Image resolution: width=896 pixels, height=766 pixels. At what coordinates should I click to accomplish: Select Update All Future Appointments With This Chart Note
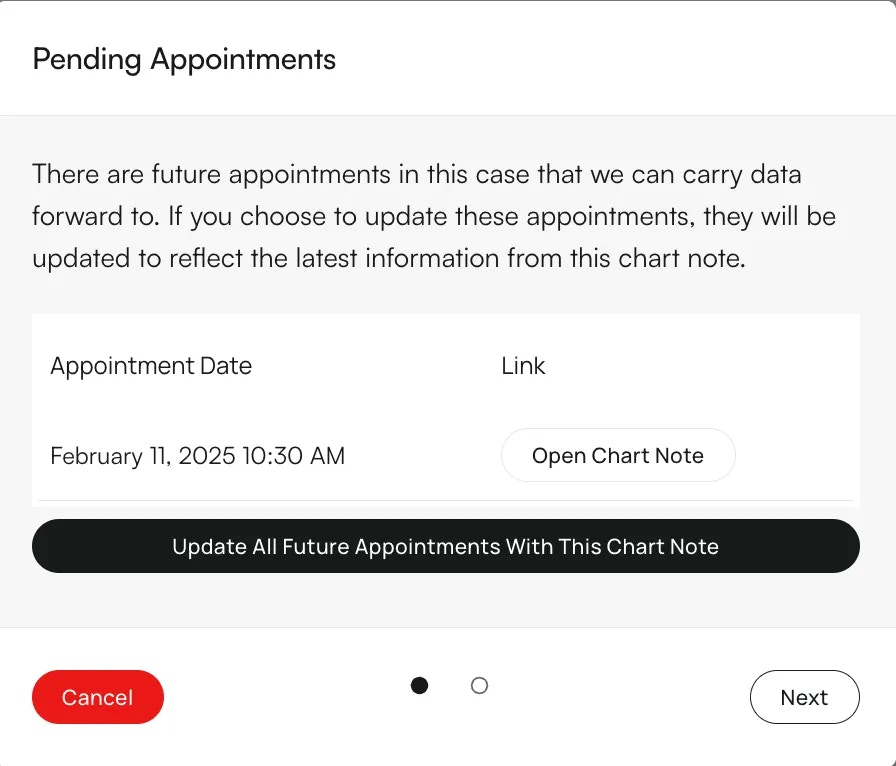[446, 546]
